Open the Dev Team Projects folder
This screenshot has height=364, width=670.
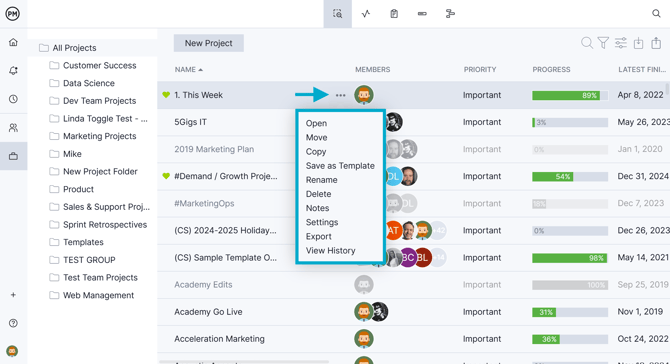[x=93, y=101]
